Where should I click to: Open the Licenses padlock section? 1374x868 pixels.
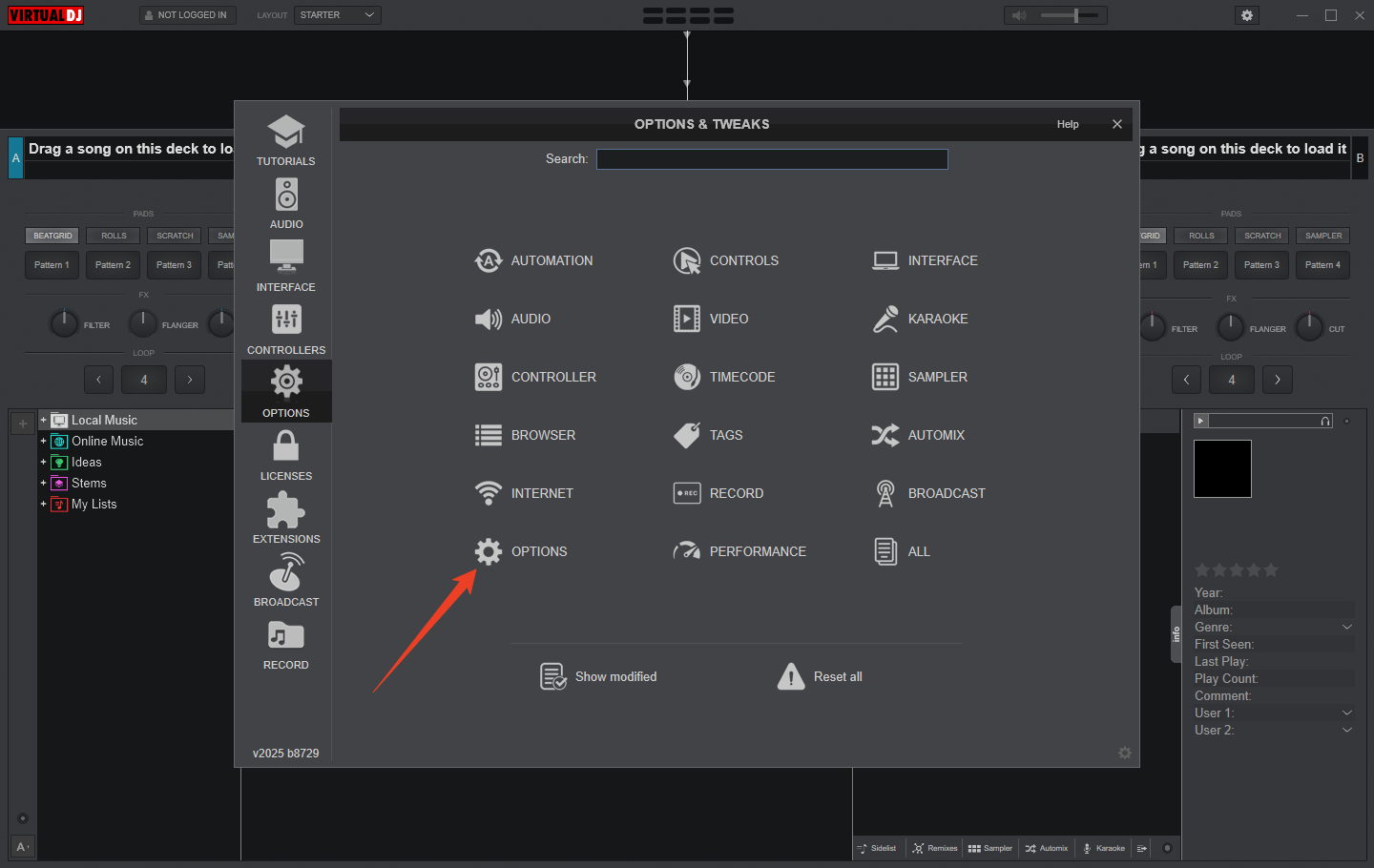pyautogui.click(x=285, y=455)
